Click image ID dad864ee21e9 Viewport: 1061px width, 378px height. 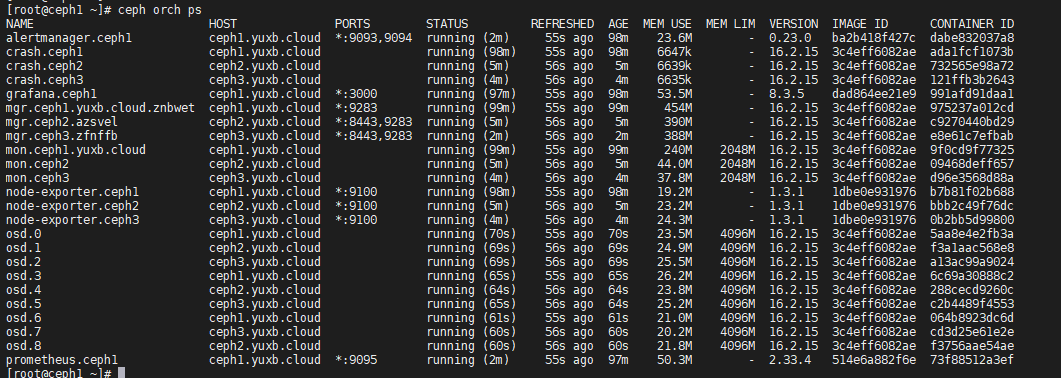click(x=874, y=94)
